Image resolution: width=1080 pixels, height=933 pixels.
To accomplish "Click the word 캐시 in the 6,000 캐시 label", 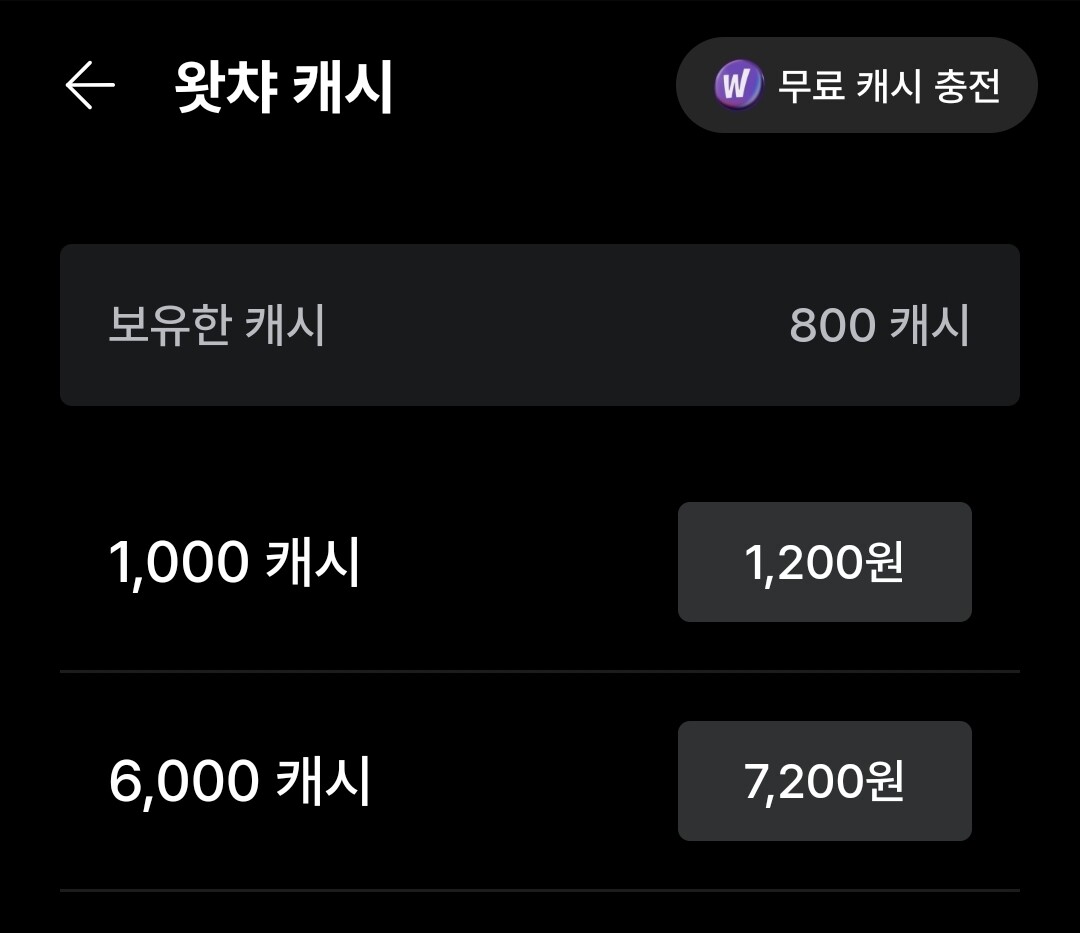I will coord(323,781).
